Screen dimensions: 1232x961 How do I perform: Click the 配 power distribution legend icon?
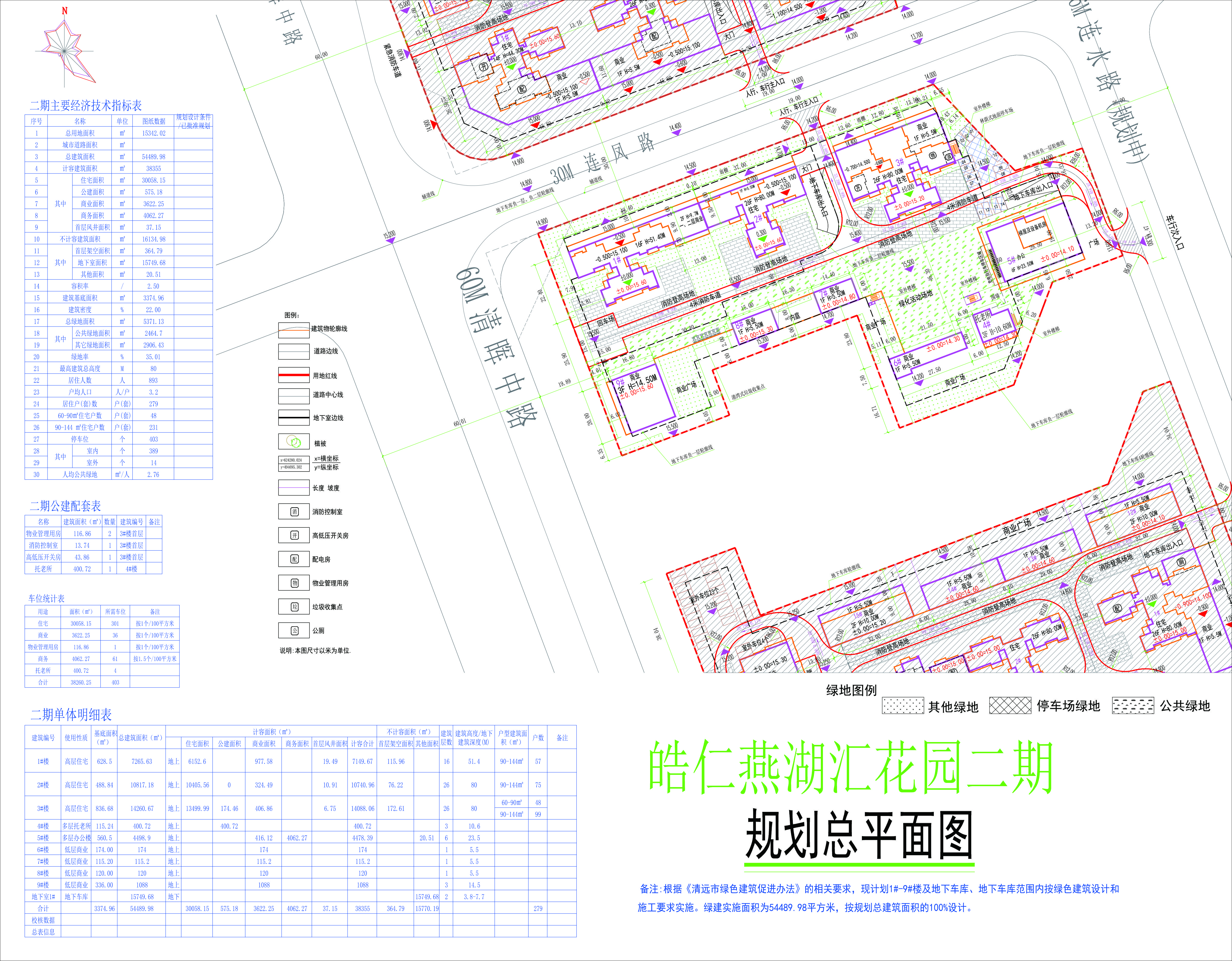point(294,559)
